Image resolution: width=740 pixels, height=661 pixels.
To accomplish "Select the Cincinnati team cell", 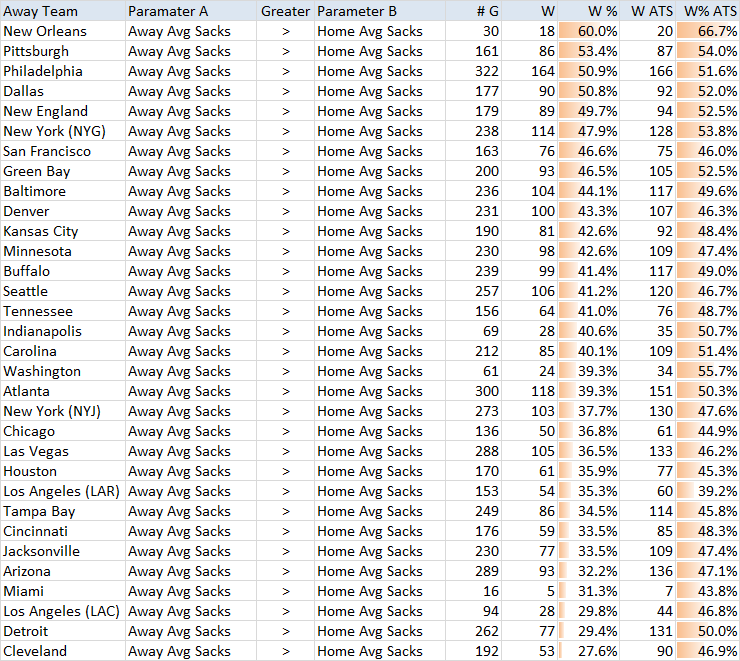I will click(62, 531).
